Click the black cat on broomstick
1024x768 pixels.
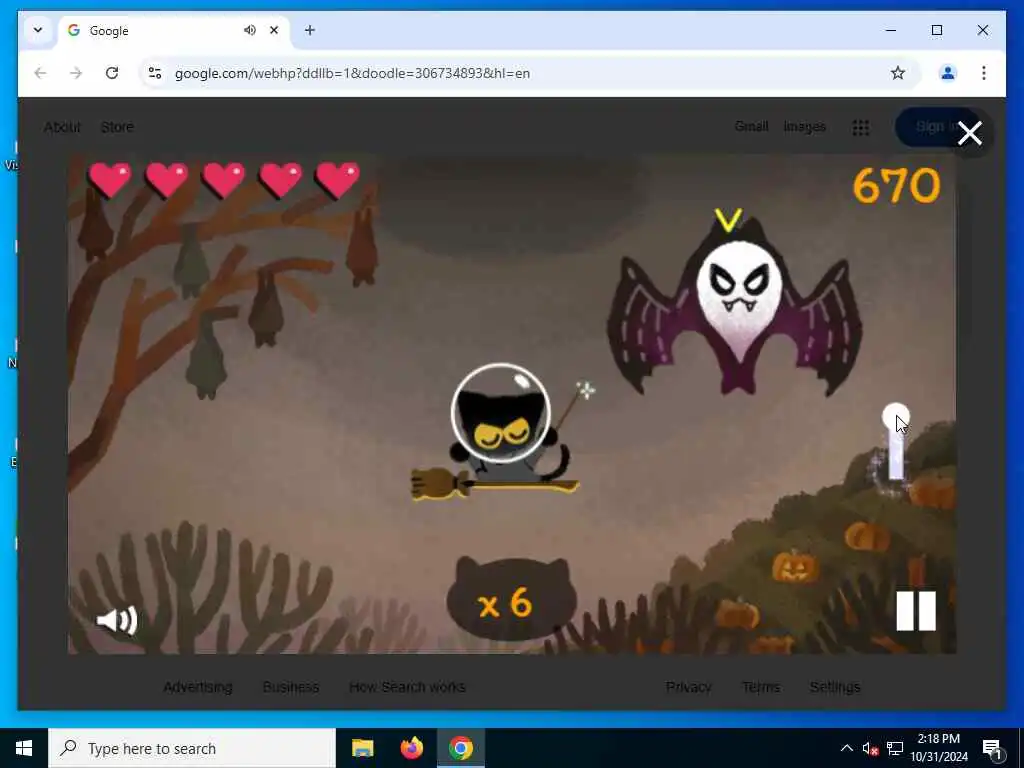500,434
